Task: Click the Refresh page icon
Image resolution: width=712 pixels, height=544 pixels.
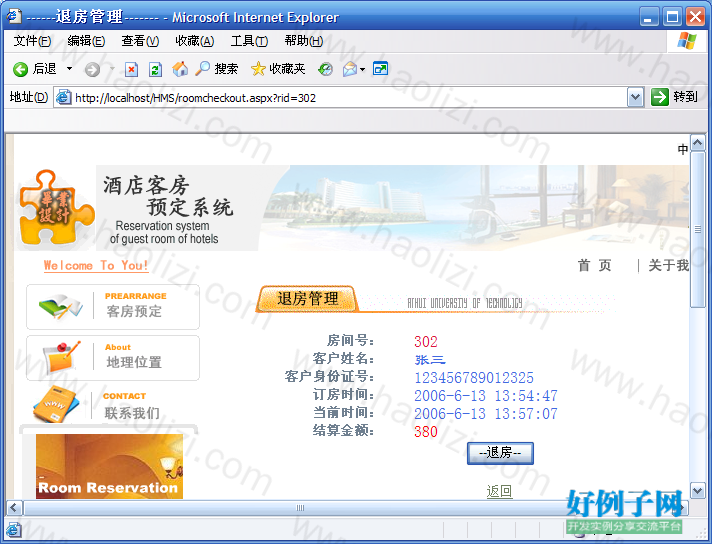Action: point(155,69)
